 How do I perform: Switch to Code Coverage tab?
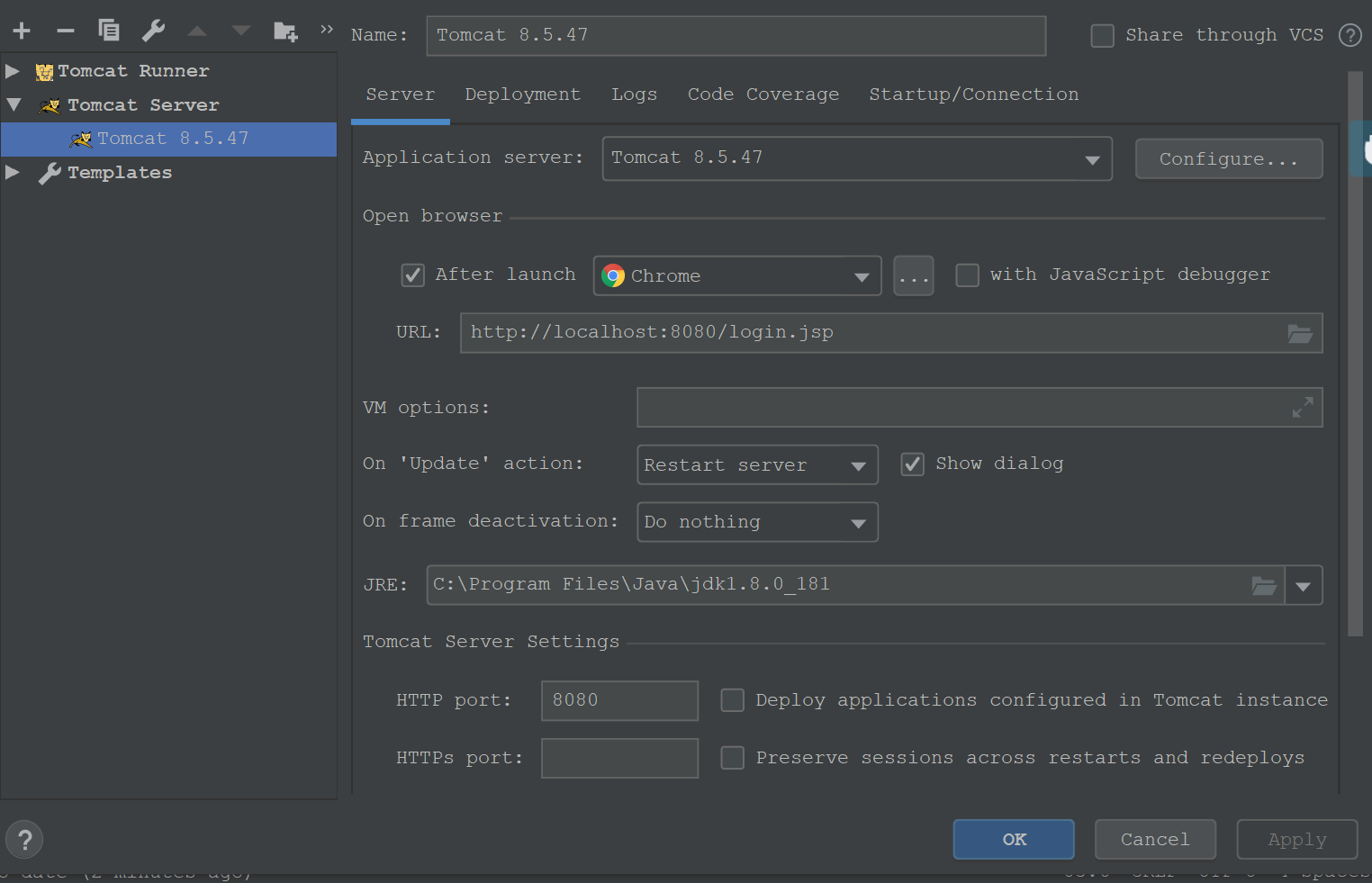pyautogui.click(x=763, y=95)
